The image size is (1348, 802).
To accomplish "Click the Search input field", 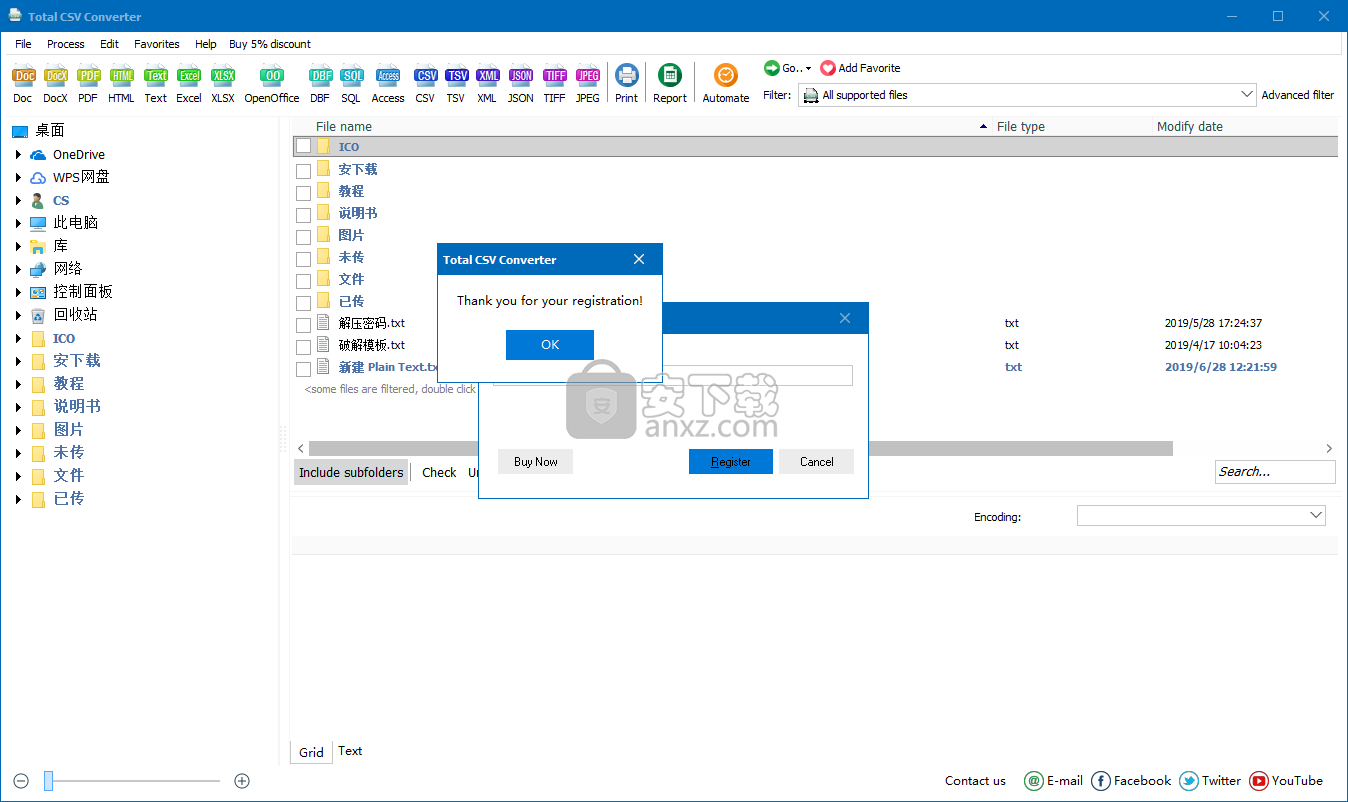I will click(1275, 472).
